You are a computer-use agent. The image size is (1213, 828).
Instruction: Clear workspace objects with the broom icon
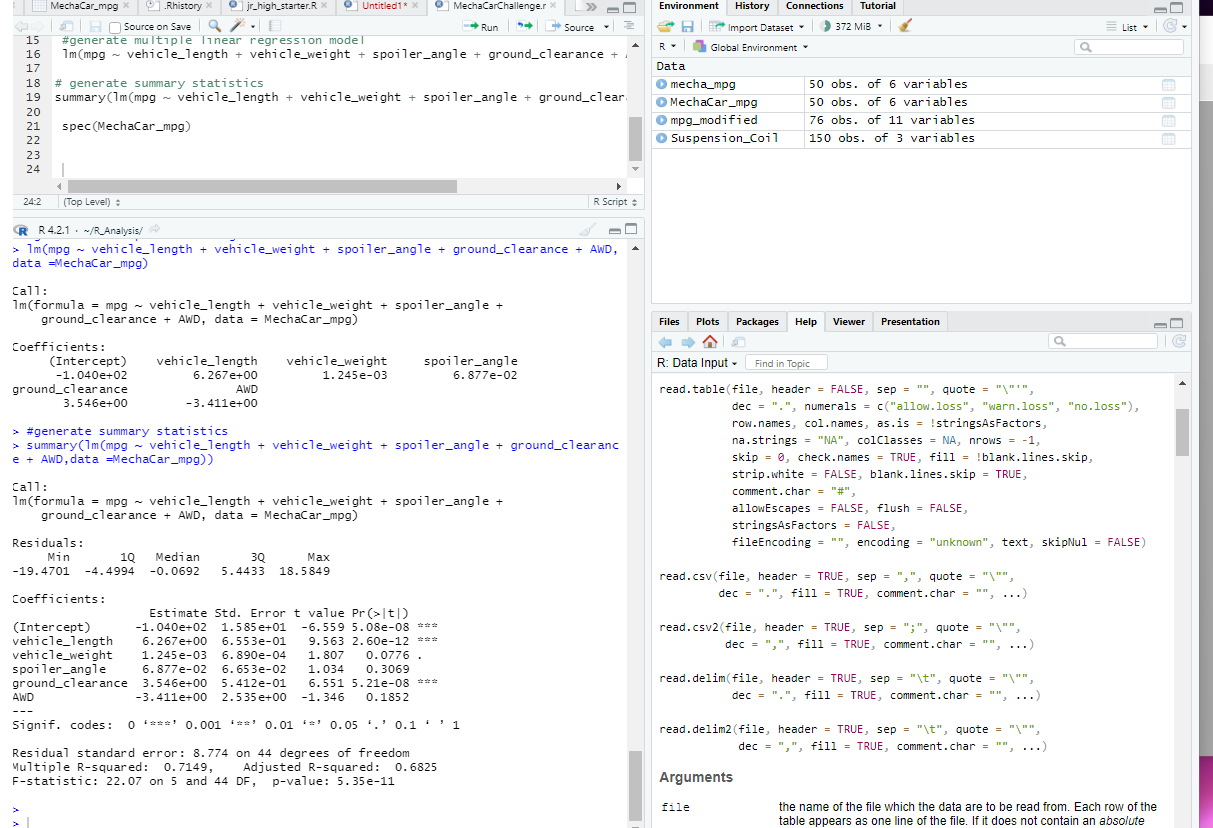coord(906,27)
